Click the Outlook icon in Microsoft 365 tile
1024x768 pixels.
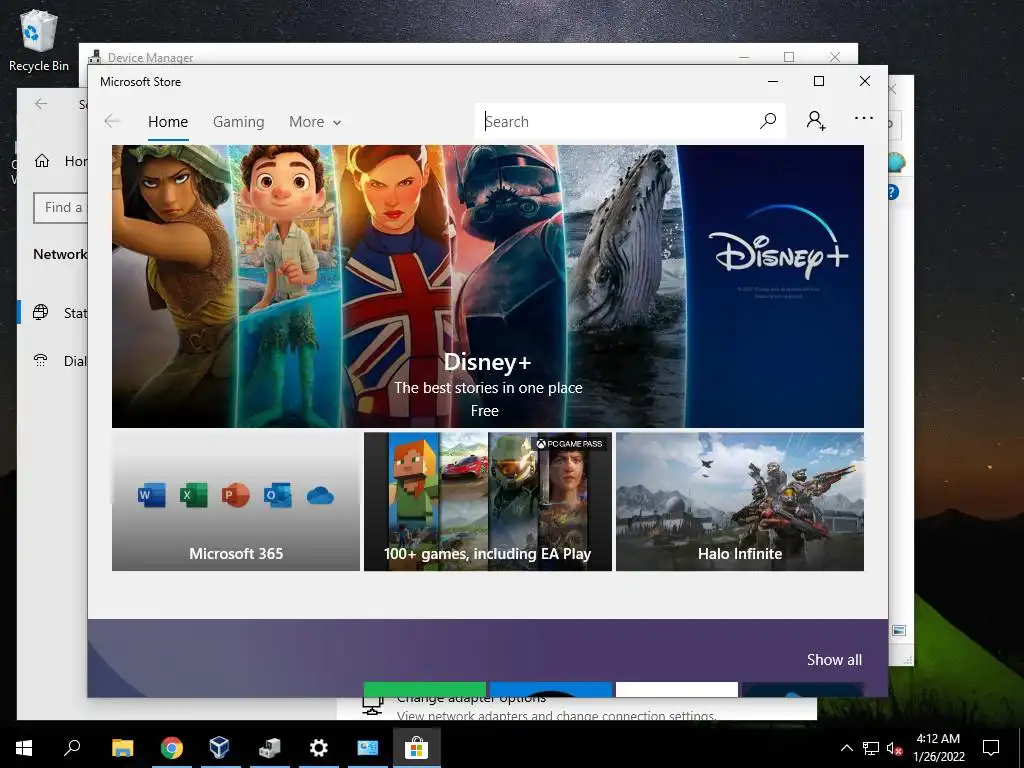(278, 495)
